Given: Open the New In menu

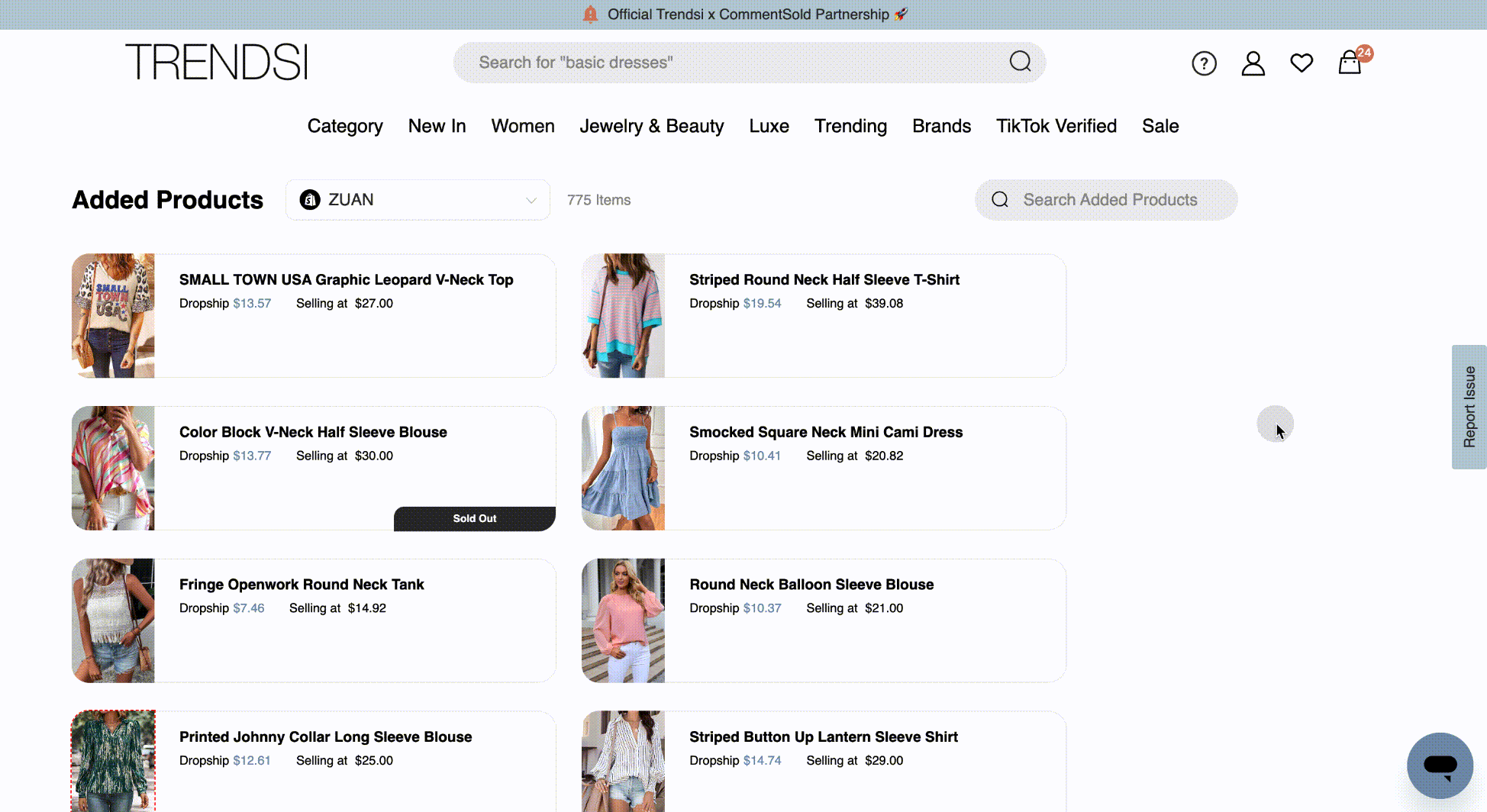Looking at the screenshot, I should 437,126.
